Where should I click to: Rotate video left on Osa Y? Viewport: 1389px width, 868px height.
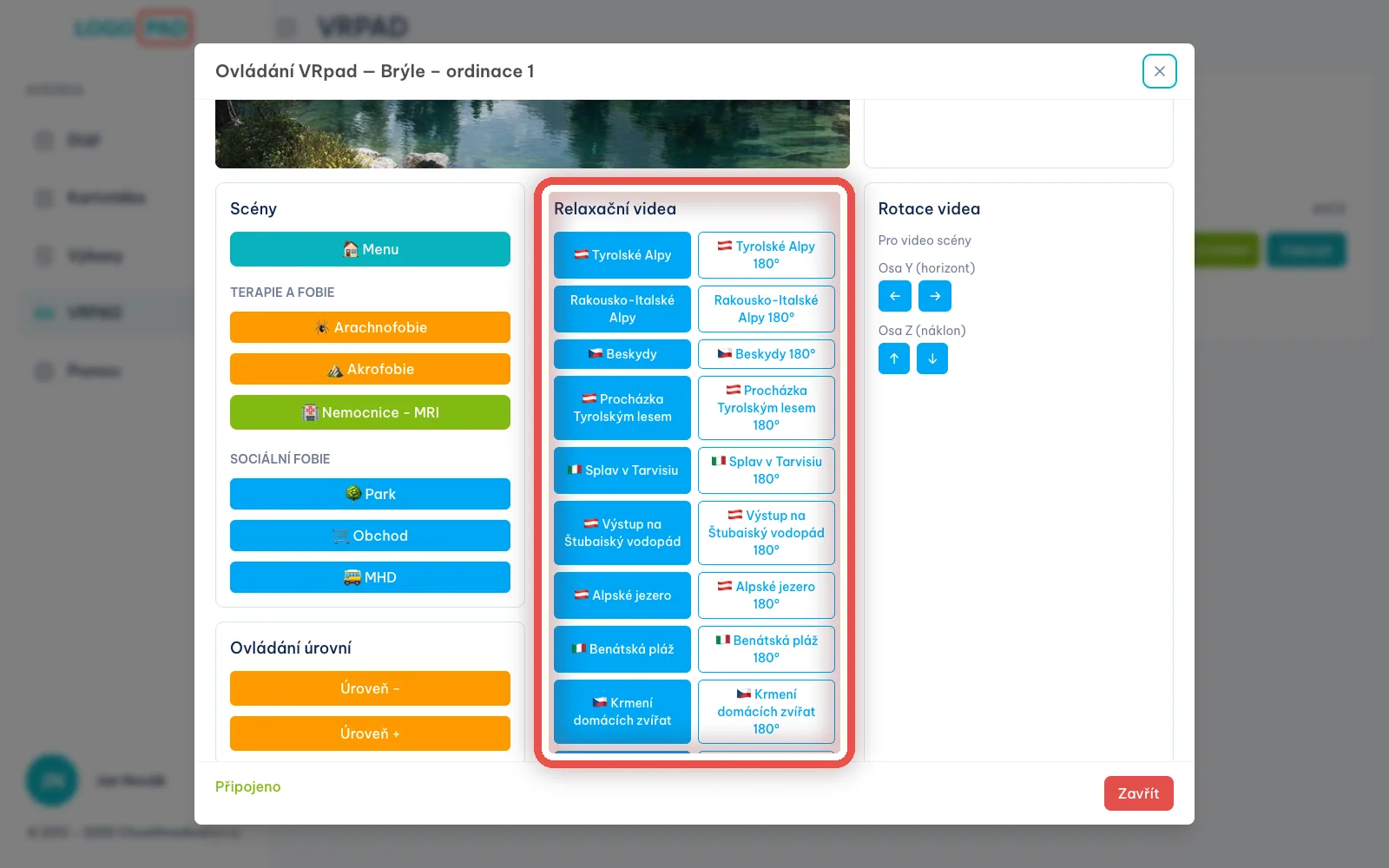(x=894, y=296)
